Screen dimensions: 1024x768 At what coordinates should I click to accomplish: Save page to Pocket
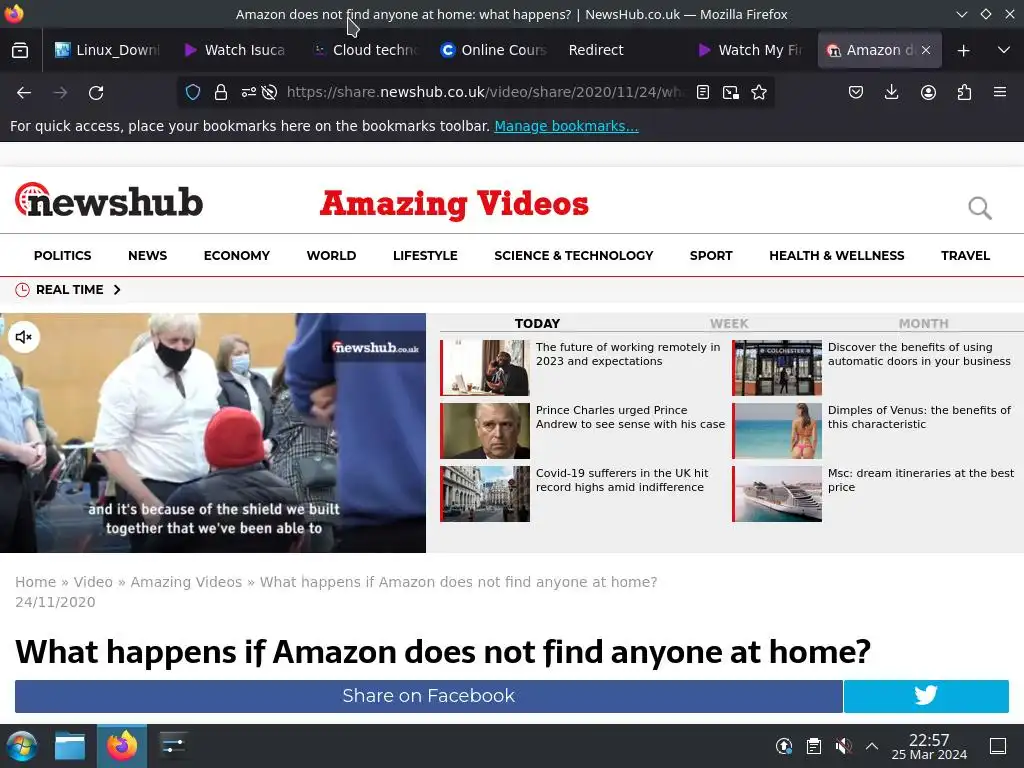(x=856, y=93)
